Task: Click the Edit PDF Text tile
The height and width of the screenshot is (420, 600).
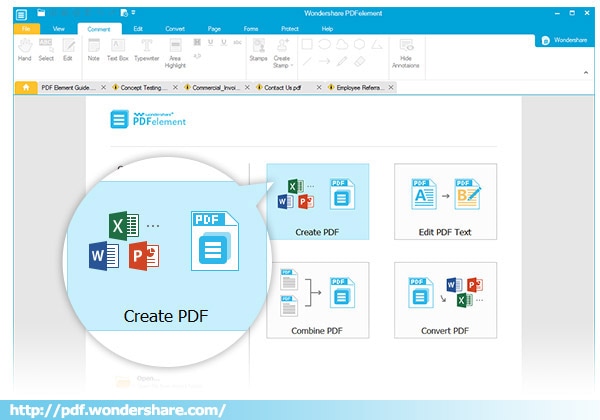Action: (x=445, y=201)
